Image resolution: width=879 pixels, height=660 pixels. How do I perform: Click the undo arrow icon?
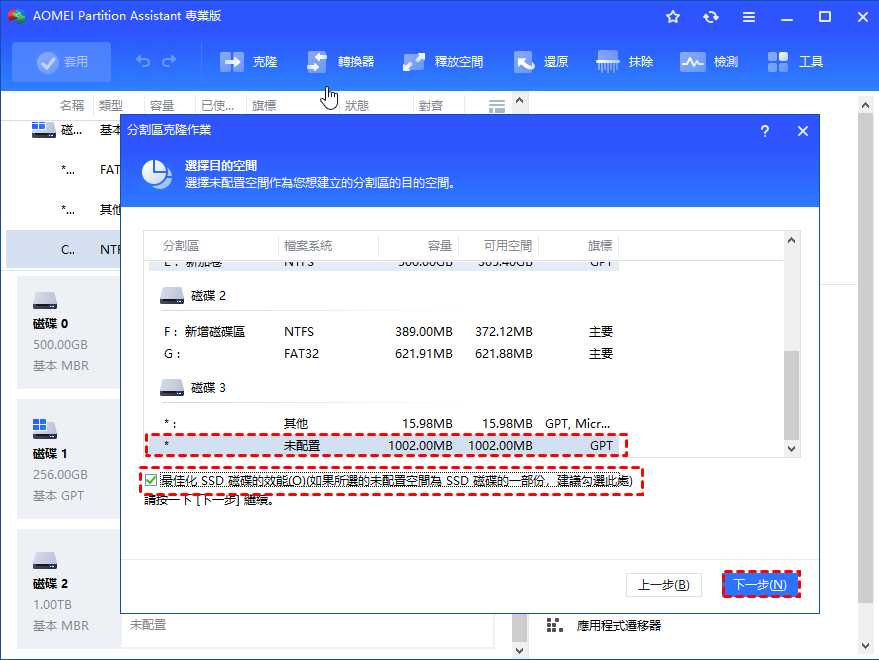142,61
